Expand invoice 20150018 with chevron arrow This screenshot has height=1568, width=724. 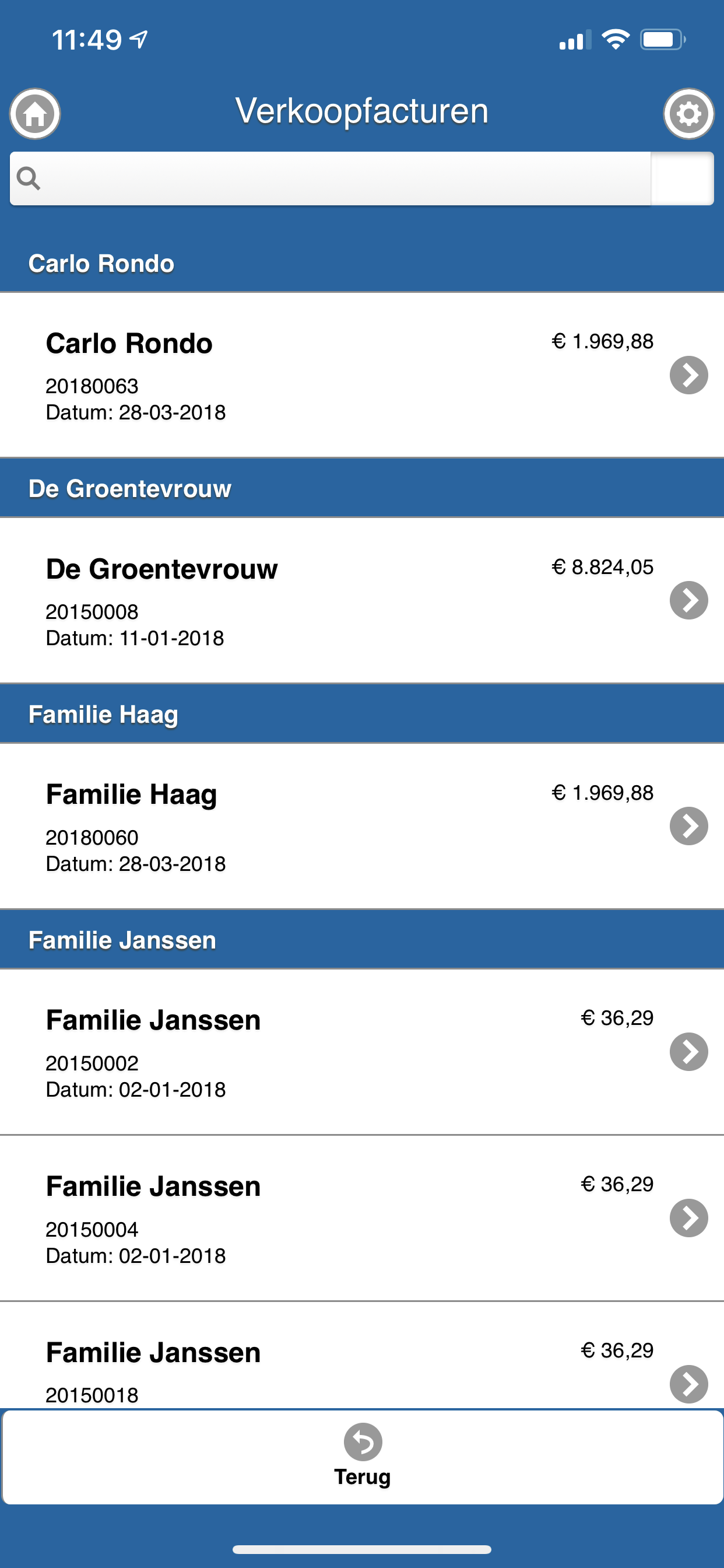(x=688, y=1384)
